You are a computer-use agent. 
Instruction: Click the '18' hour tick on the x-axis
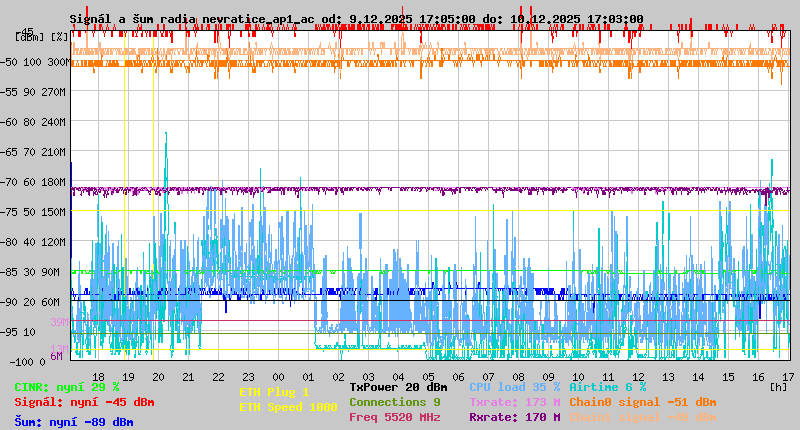pos(98,377)
